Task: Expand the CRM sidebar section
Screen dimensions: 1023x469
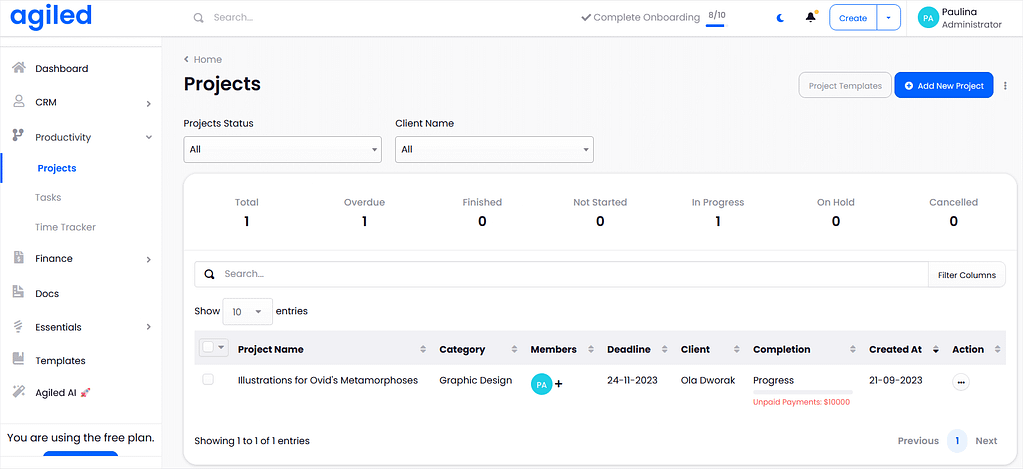Action: click(149, 103)
